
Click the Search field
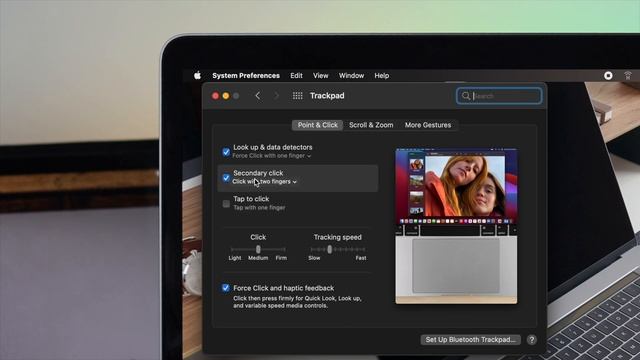tap(499, 96)
